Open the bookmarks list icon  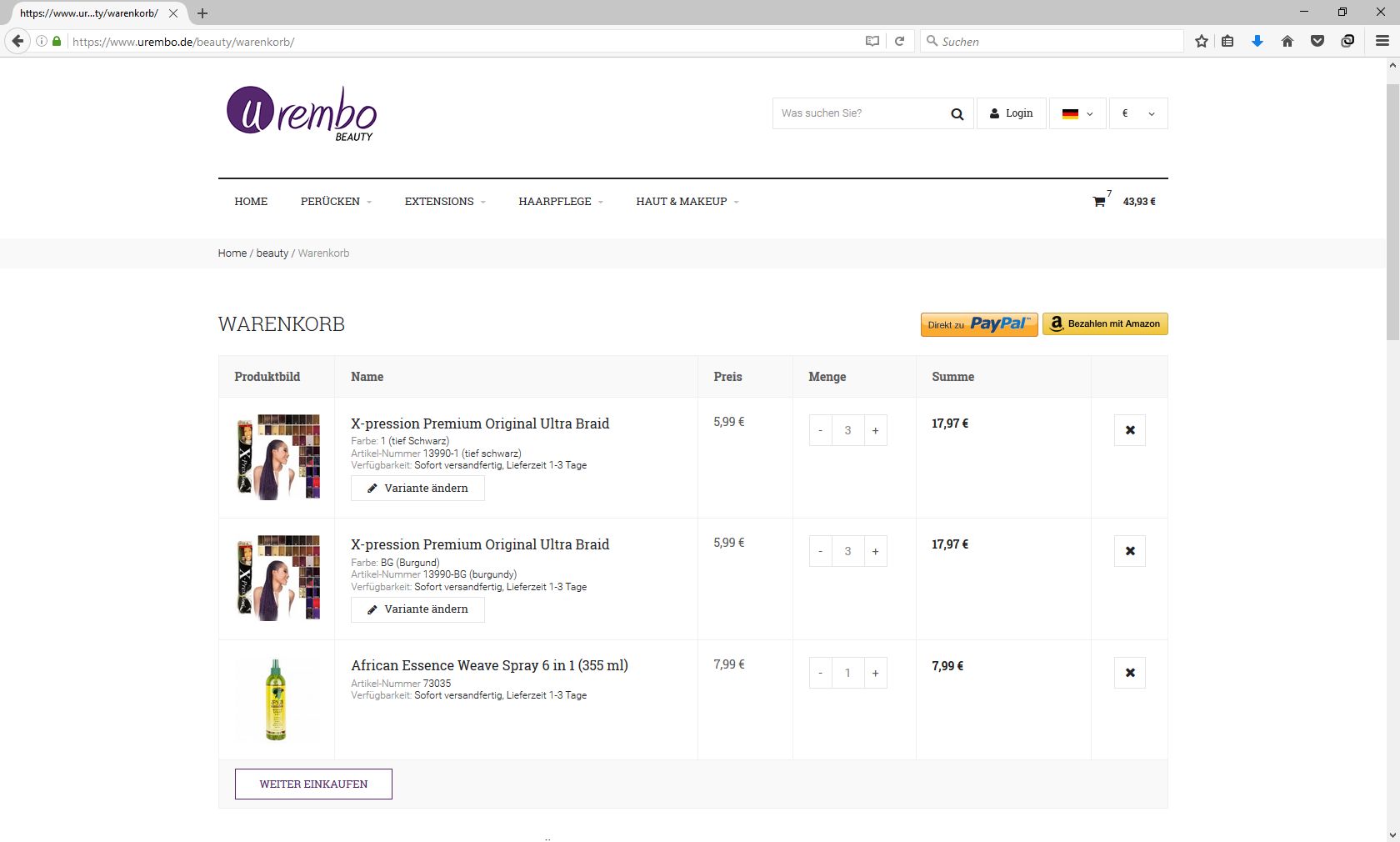point(1227,41)
